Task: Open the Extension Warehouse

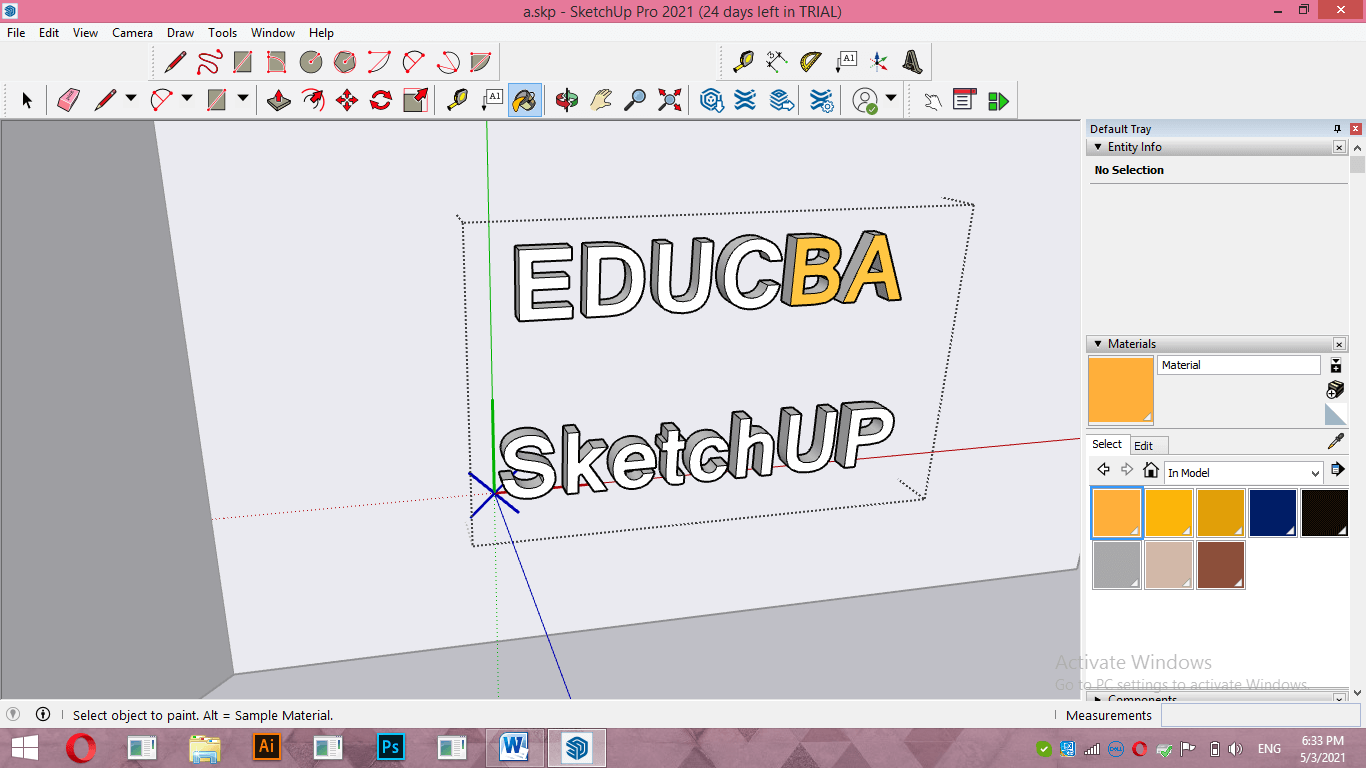Action: tap(745, 100)
